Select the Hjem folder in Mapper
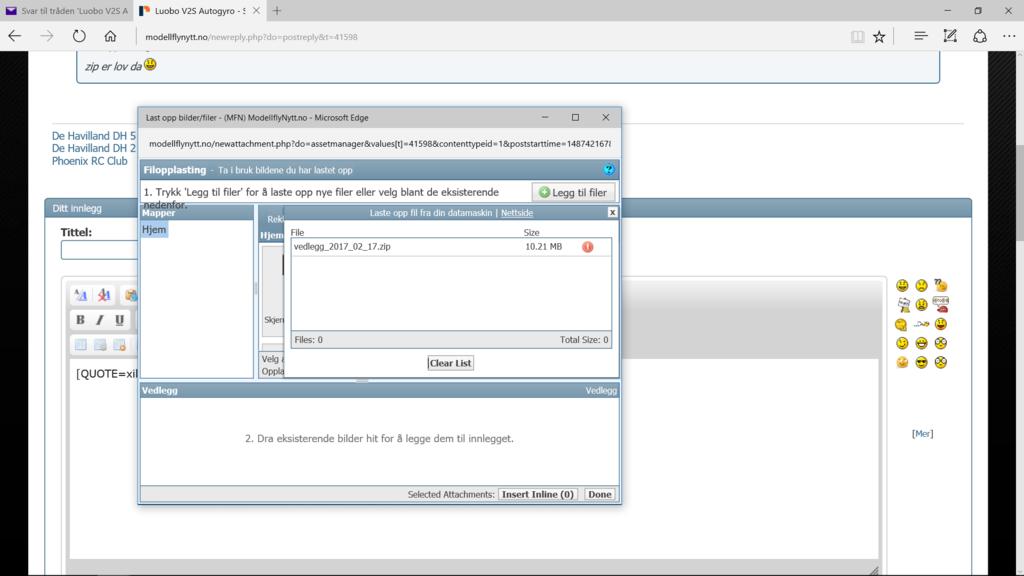The image size is (1024, 576). [154, 230]
